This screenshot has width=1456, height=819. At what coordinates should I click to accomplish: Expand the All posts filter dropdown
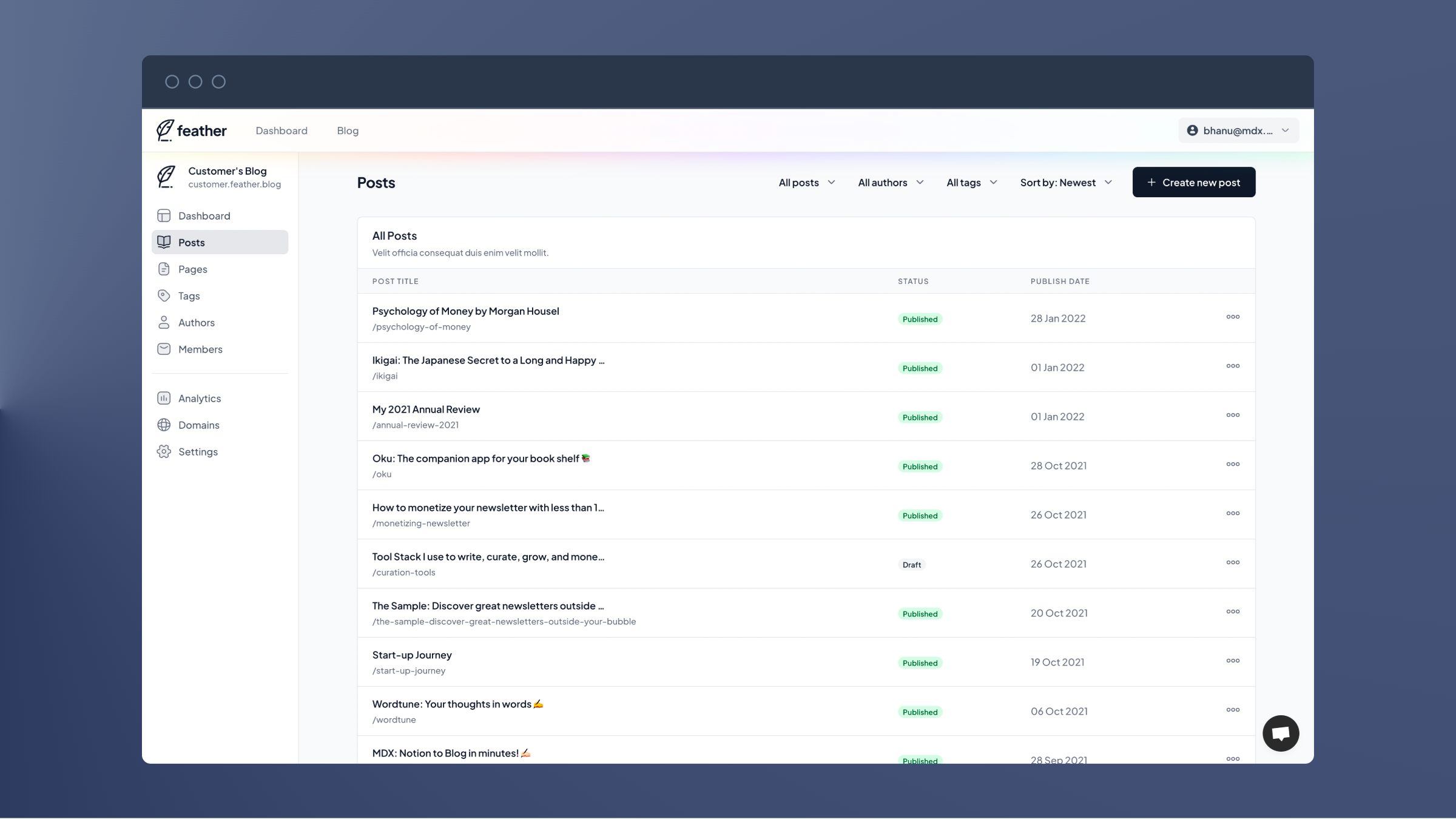(x=807, y=182)
